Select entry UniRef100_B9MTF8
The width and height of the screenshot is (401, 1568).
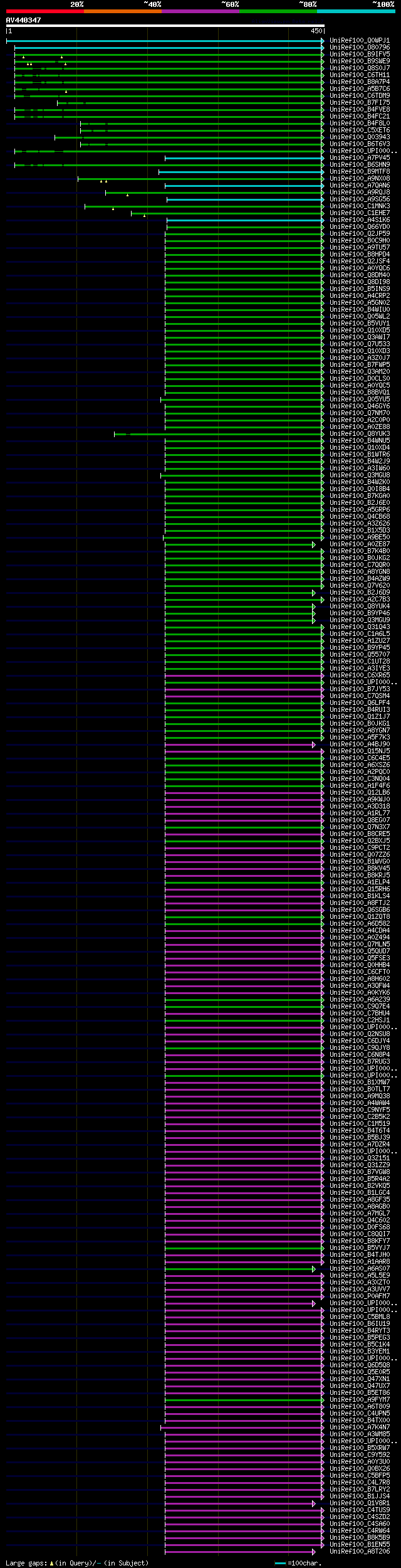click(x=360, y=172)
